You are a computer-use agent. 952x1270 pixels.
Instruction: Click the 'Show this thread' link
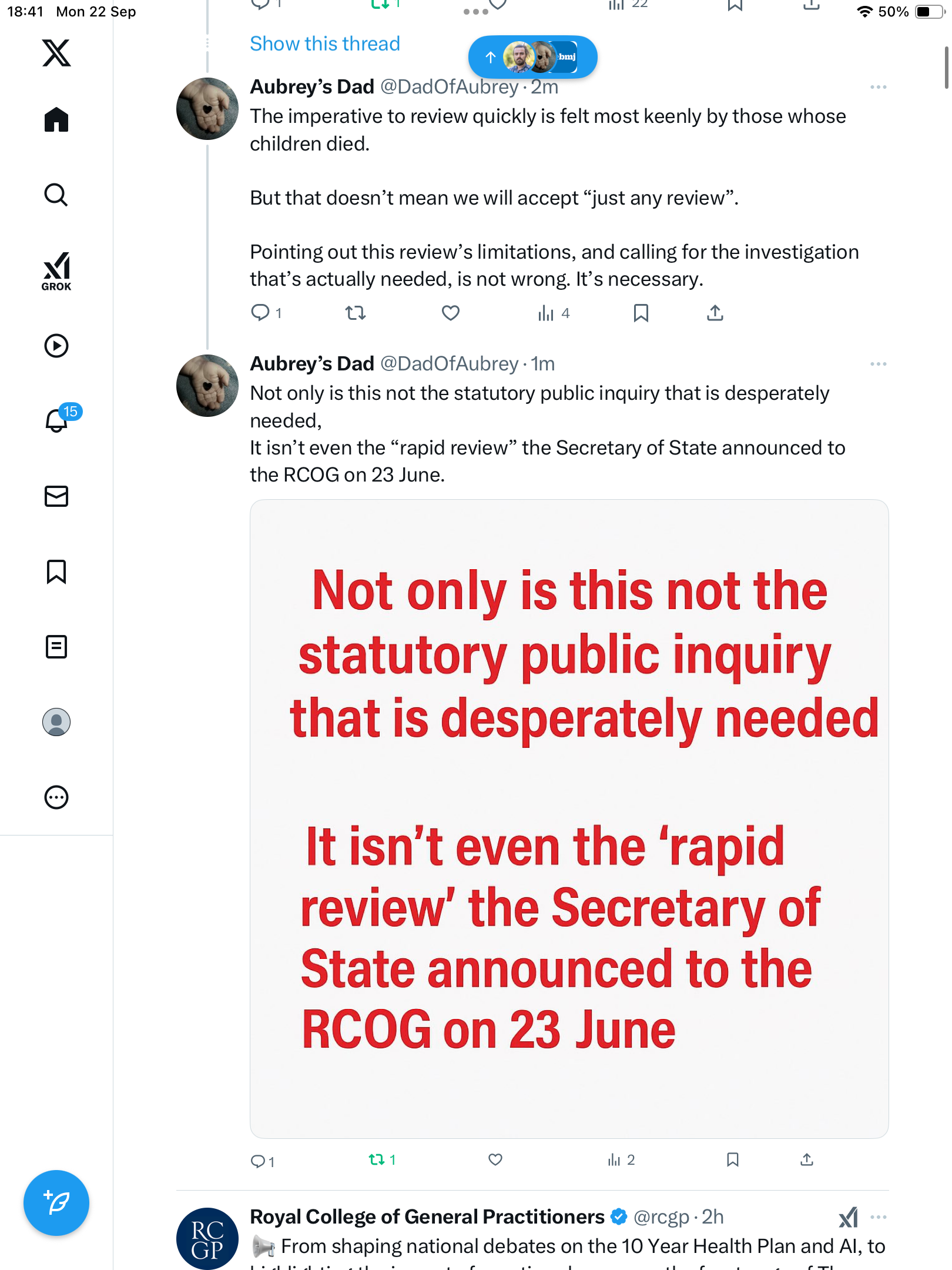(325, 44)
